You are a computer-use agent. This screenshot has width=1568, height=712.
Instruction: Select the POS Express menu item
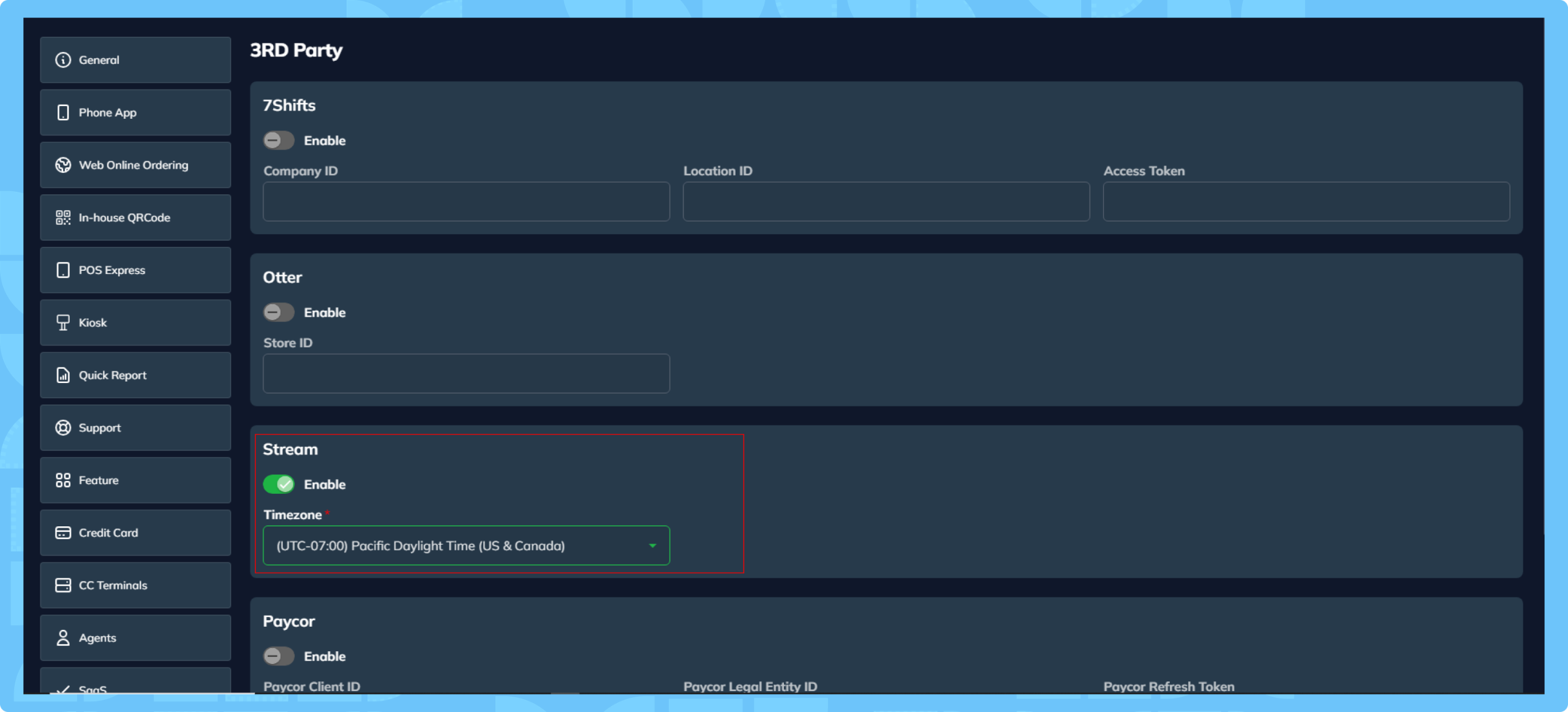[135, 270]
